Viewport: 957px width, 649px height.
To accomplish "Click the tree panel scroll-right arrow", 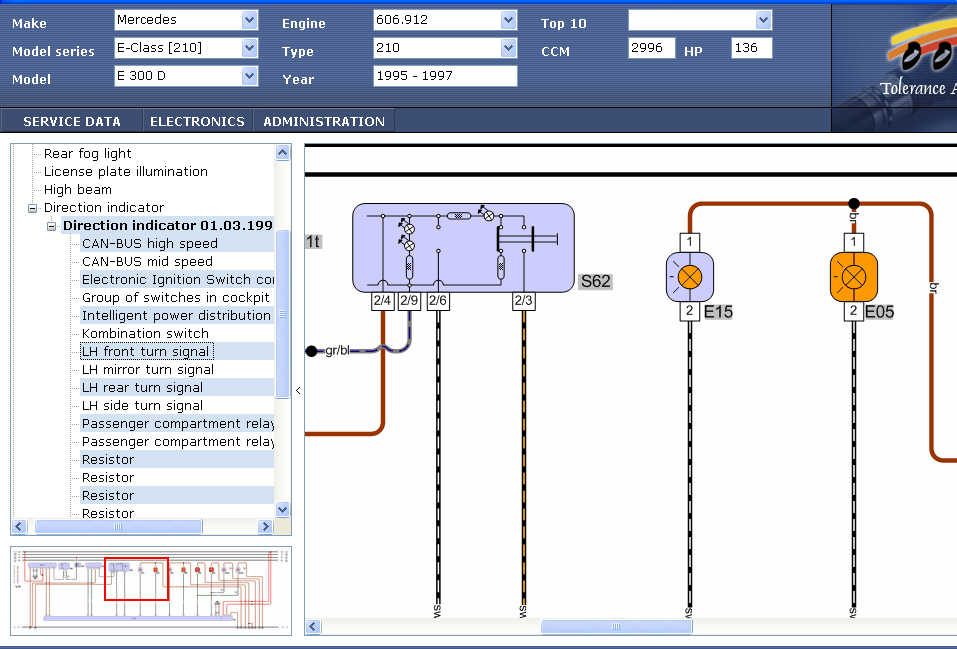I will pos(265,526).
